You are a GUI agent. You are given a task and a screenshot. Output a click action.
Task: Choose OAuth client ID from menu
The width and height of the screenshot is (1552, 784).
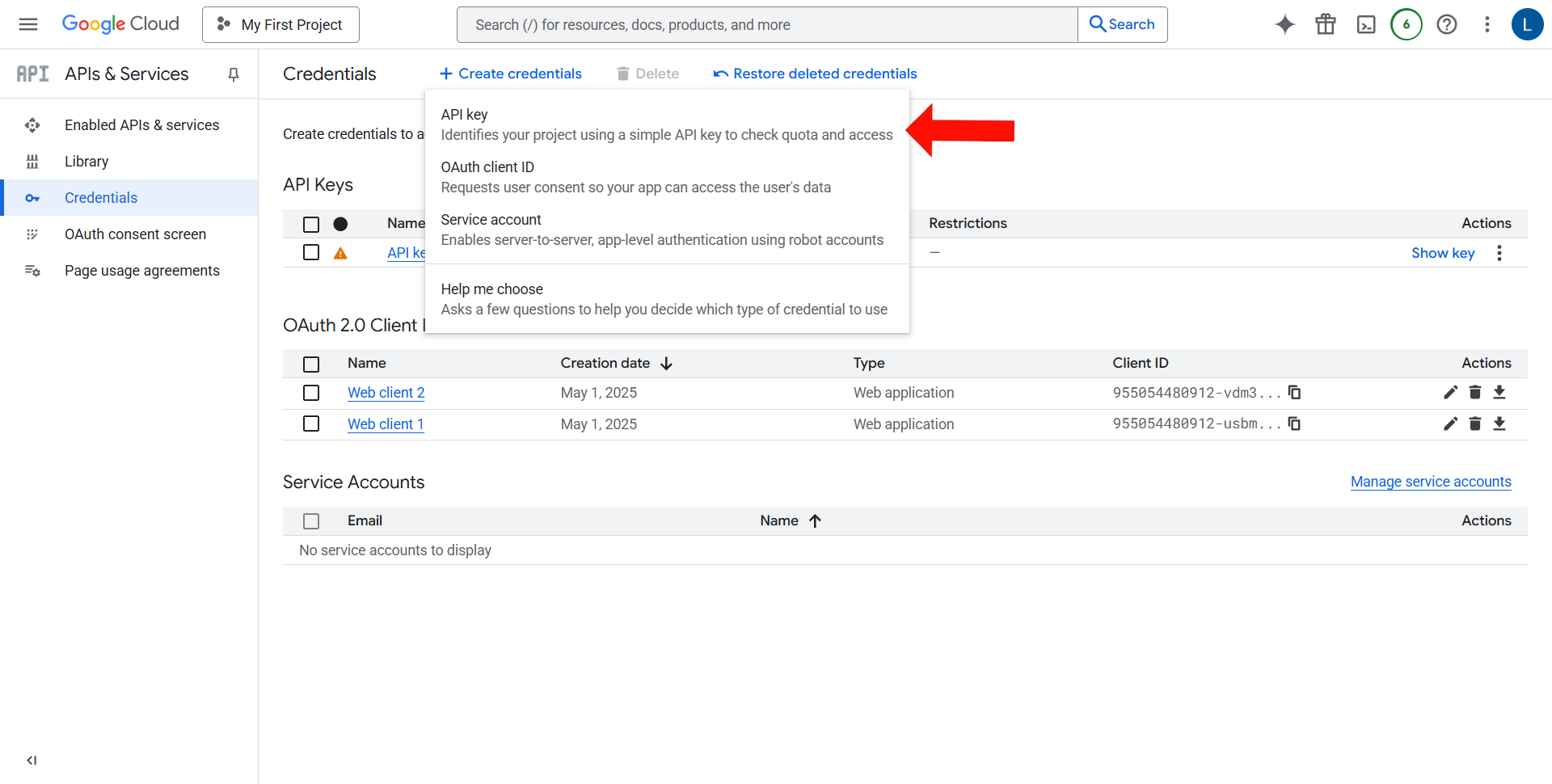click(x=667, y=177)
